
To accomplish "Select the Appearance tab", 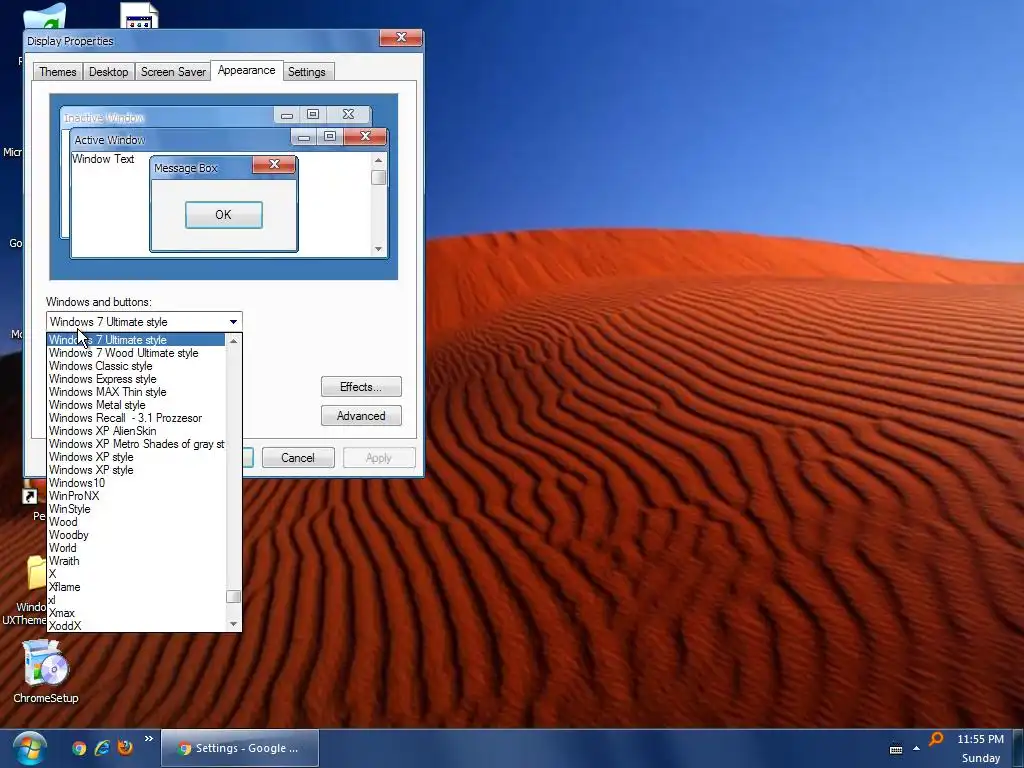I will (x=246, y=71).
